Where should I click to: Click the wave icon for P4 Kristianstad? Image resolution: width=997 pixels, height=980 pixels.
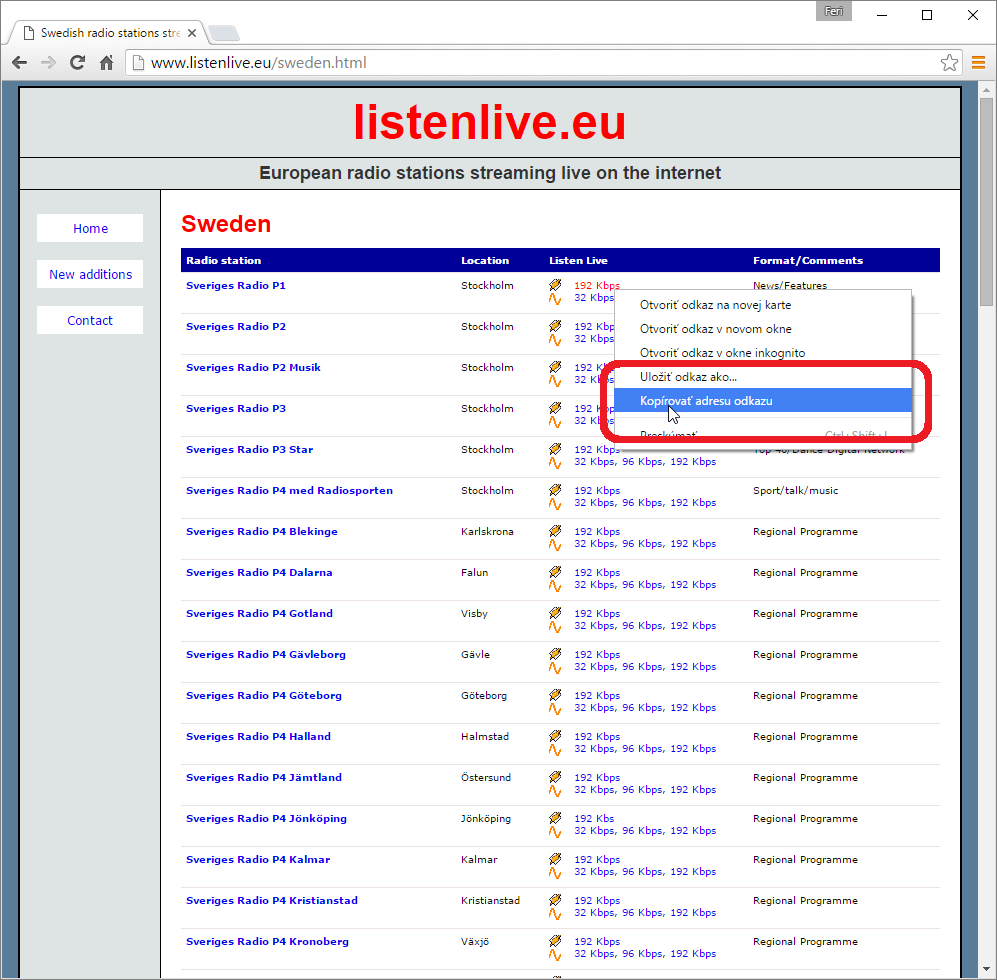(x=555, y=914)
